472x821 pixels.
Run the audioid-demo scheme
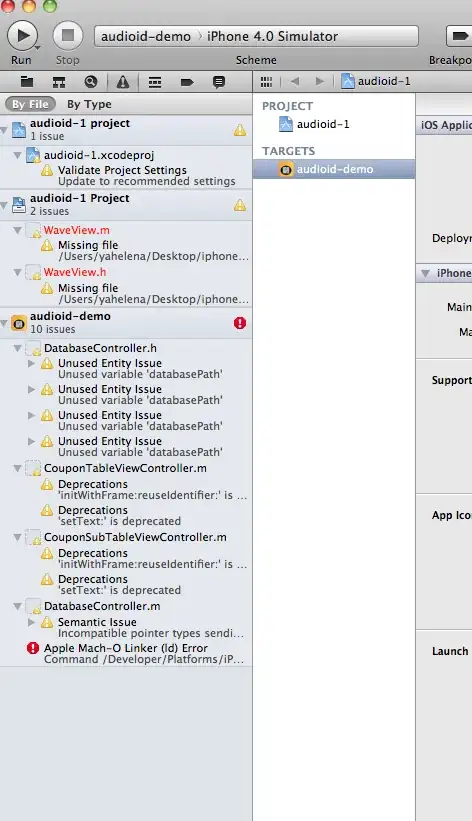click(x=22, y=36)
